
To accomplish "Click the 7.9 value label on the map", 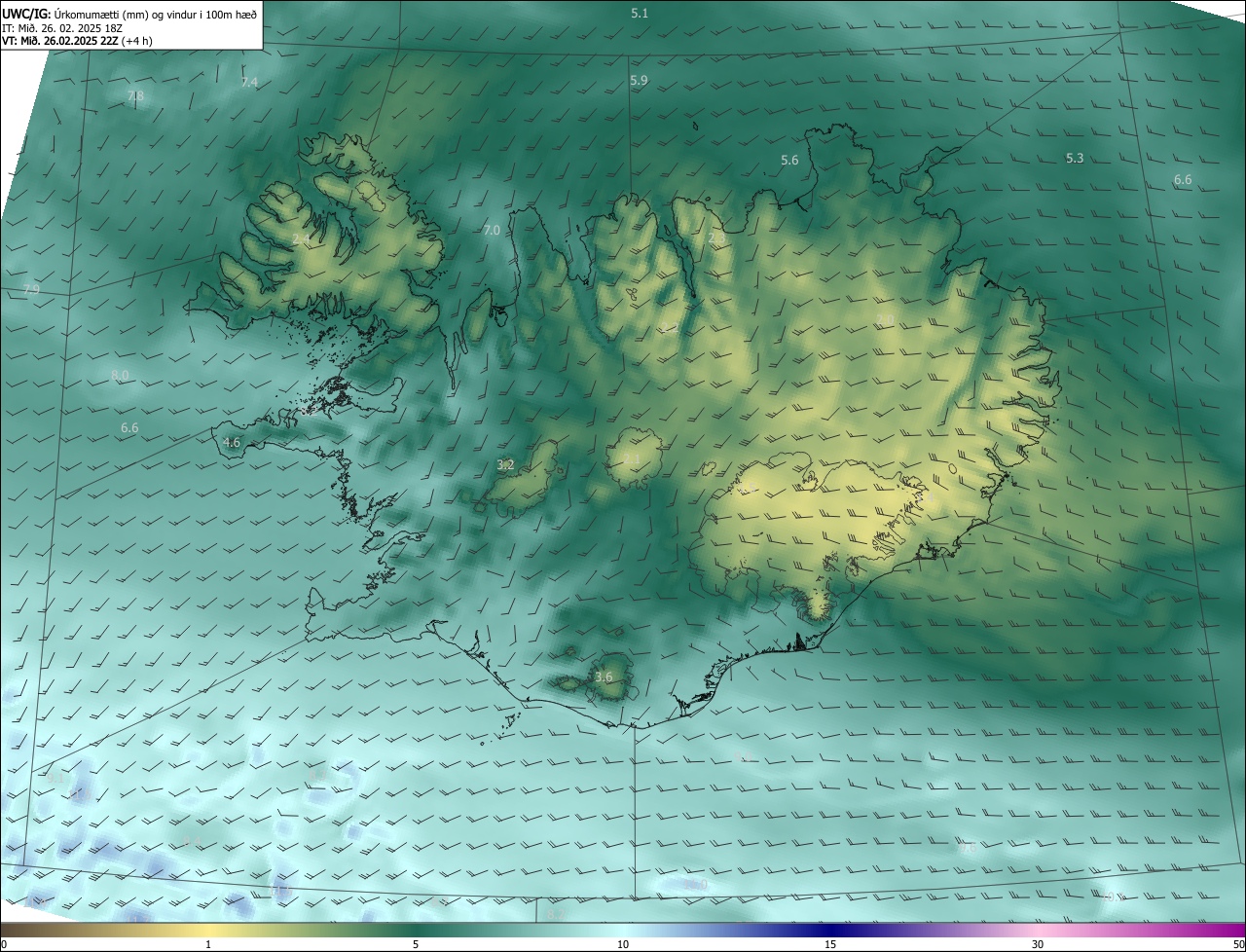I will click(31, 289).
